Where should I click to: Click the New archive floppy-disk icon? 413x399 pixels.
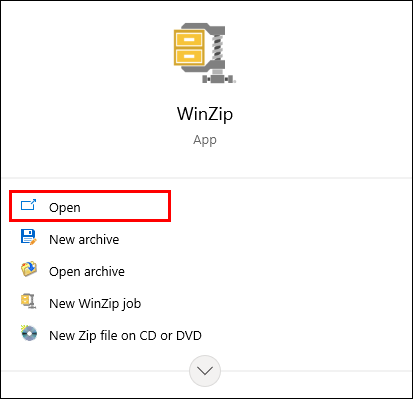(29, 237)
